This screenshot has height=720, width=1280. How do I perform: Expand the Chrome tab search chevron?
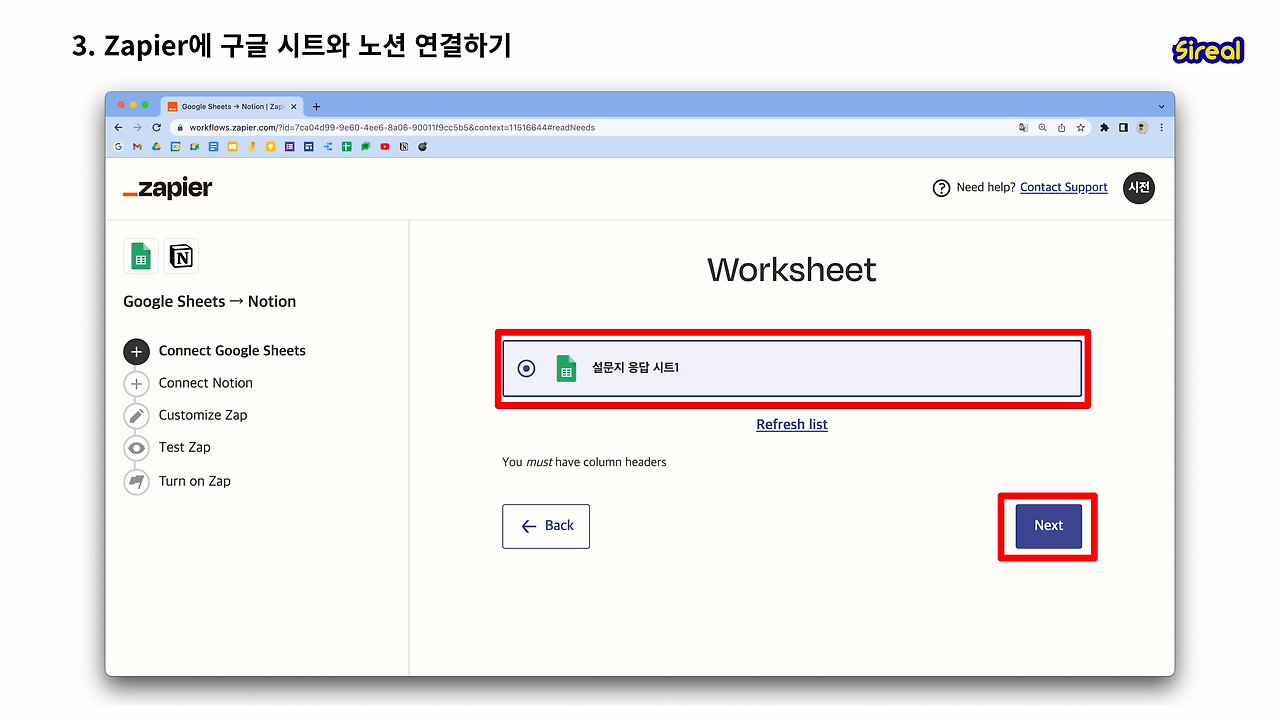[1161, 106]
